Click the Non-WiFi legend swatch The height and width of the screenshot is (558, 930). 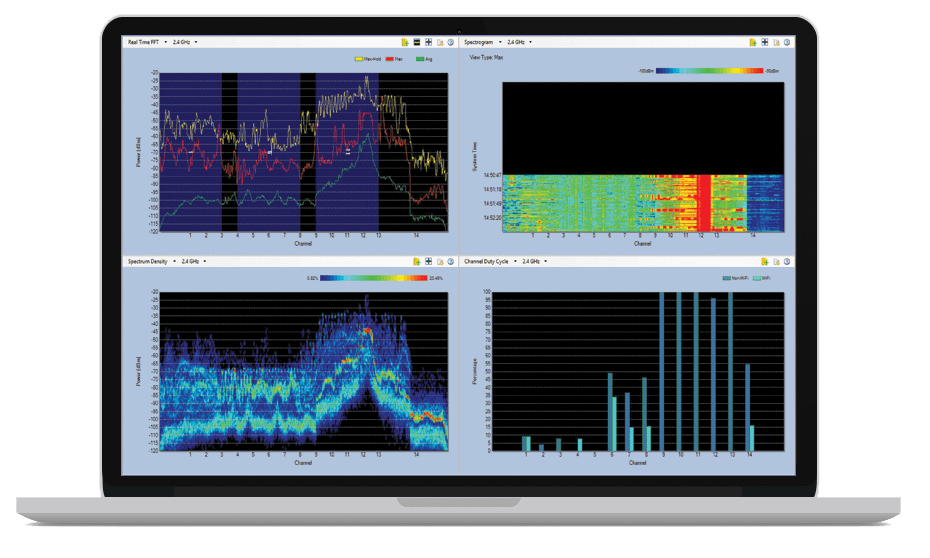727,278
